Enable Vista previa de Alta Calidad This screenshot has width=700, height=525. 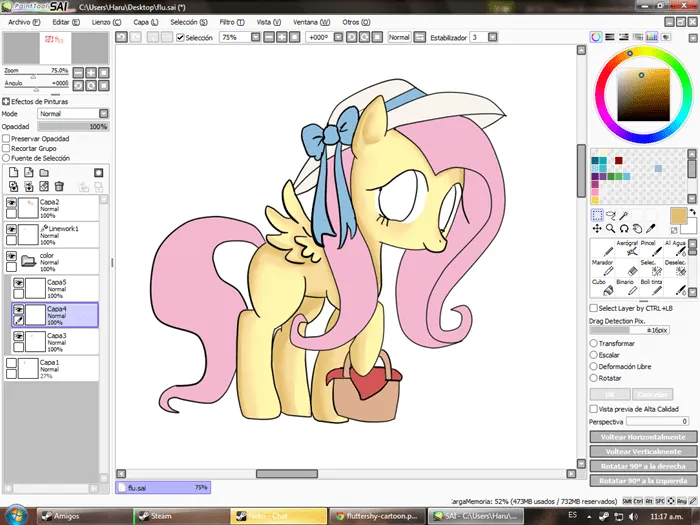tap(594, 409)
